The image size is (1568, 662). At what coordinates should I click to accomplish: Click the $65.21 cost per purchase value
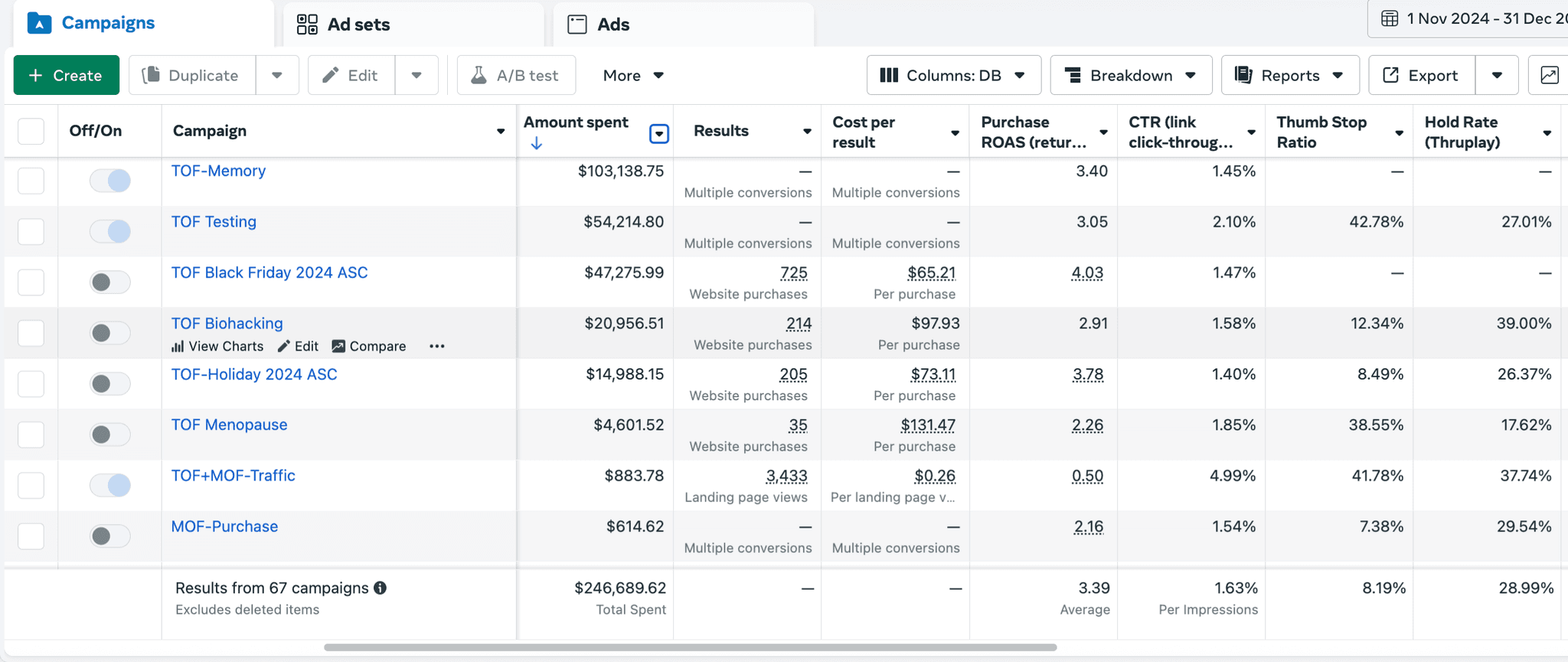[x=931, y=273]
